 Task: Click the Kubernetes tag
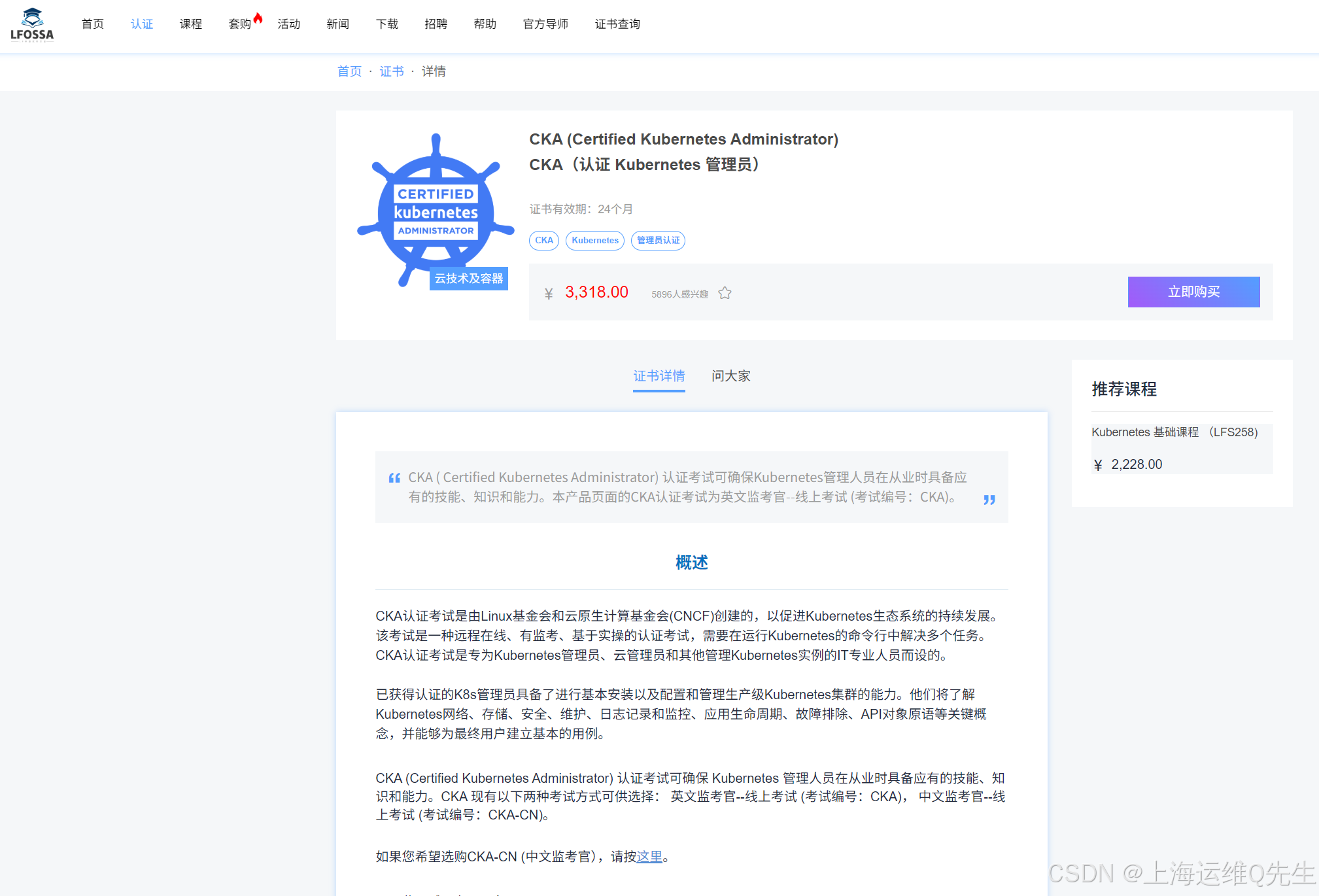point(595,241)
